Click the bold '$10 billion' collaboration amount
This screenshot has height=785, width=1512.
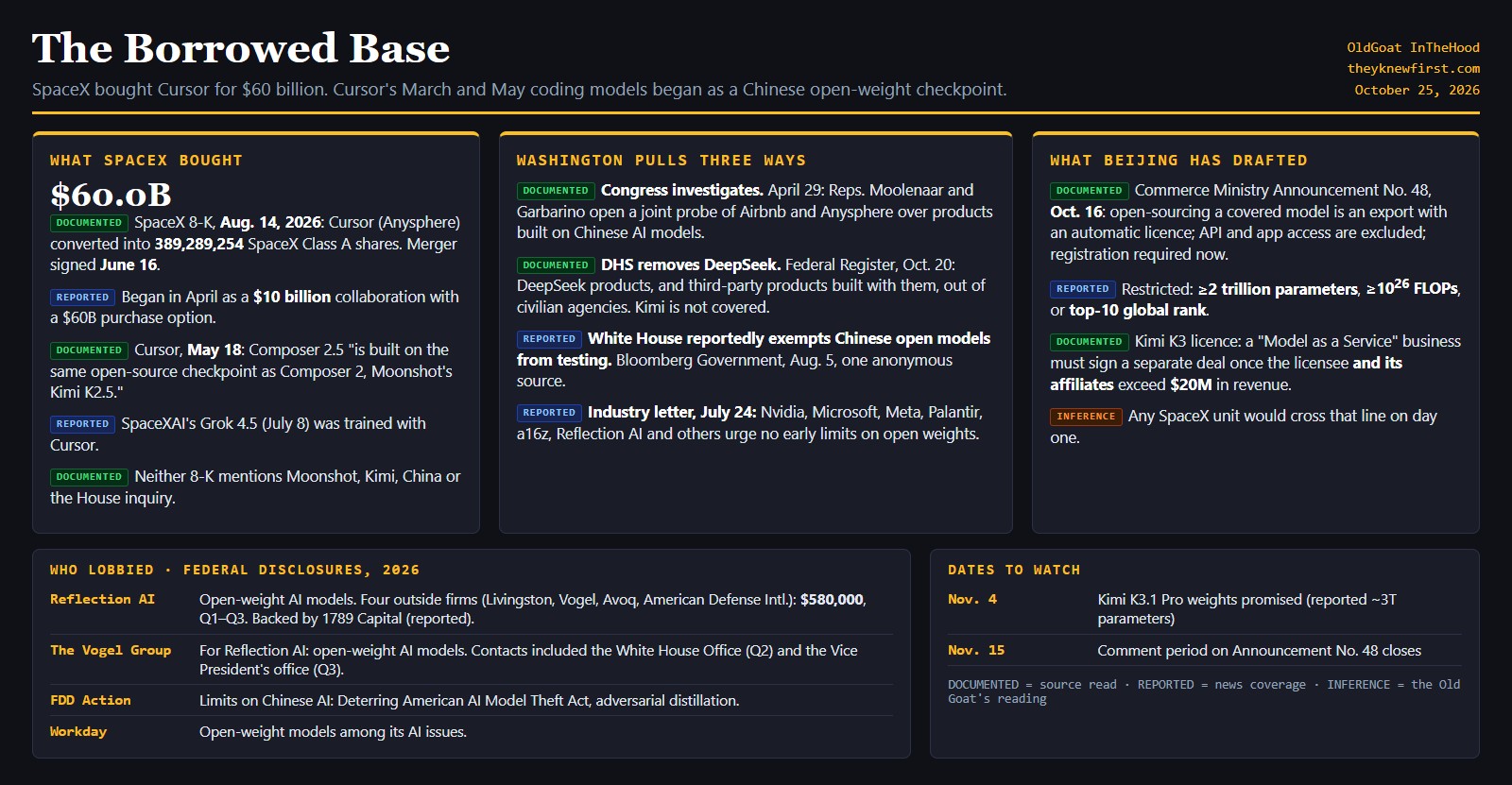pyautogui.click(x=292, y=297)
